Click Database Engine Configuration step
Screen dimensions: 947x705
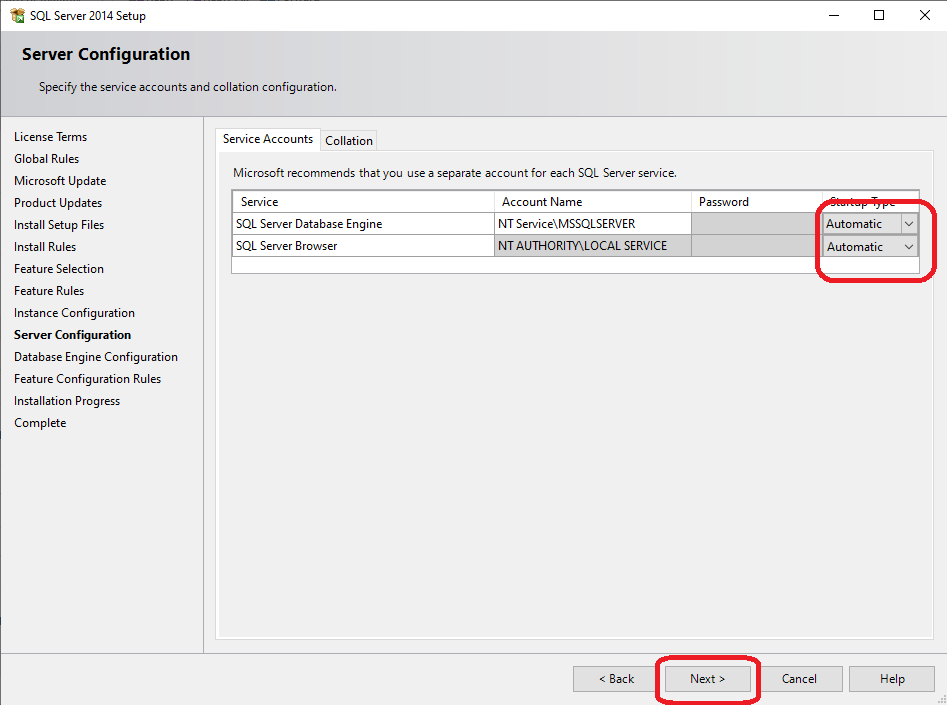[96, 357]
